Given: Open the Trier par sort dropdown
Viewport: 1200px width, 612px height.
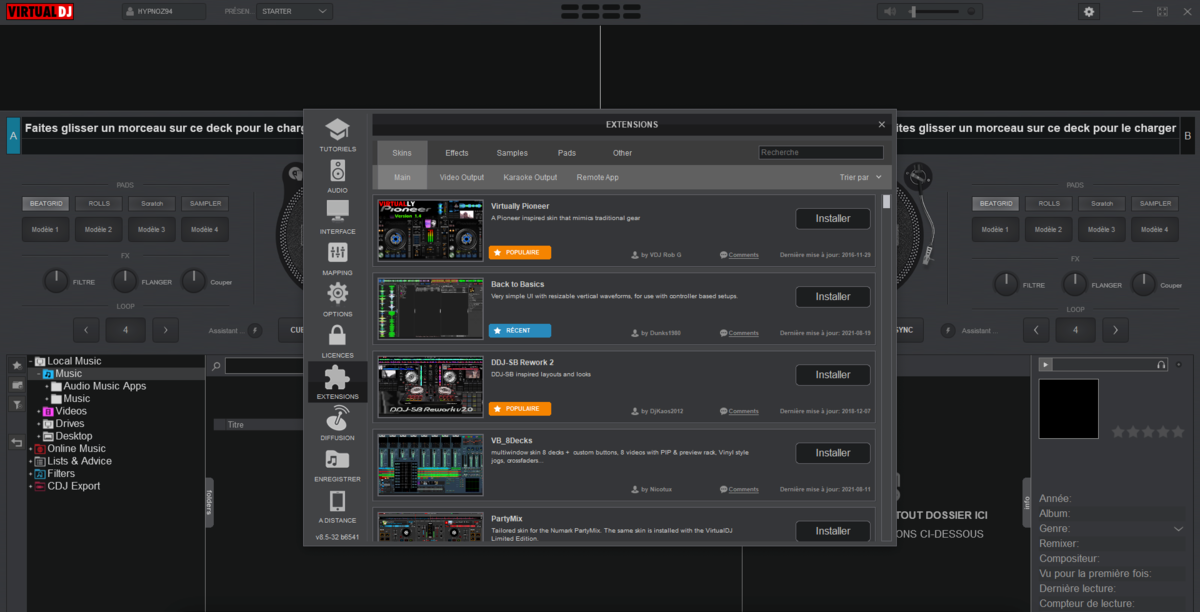Looking at the screenshot, I should coord(861,177).
